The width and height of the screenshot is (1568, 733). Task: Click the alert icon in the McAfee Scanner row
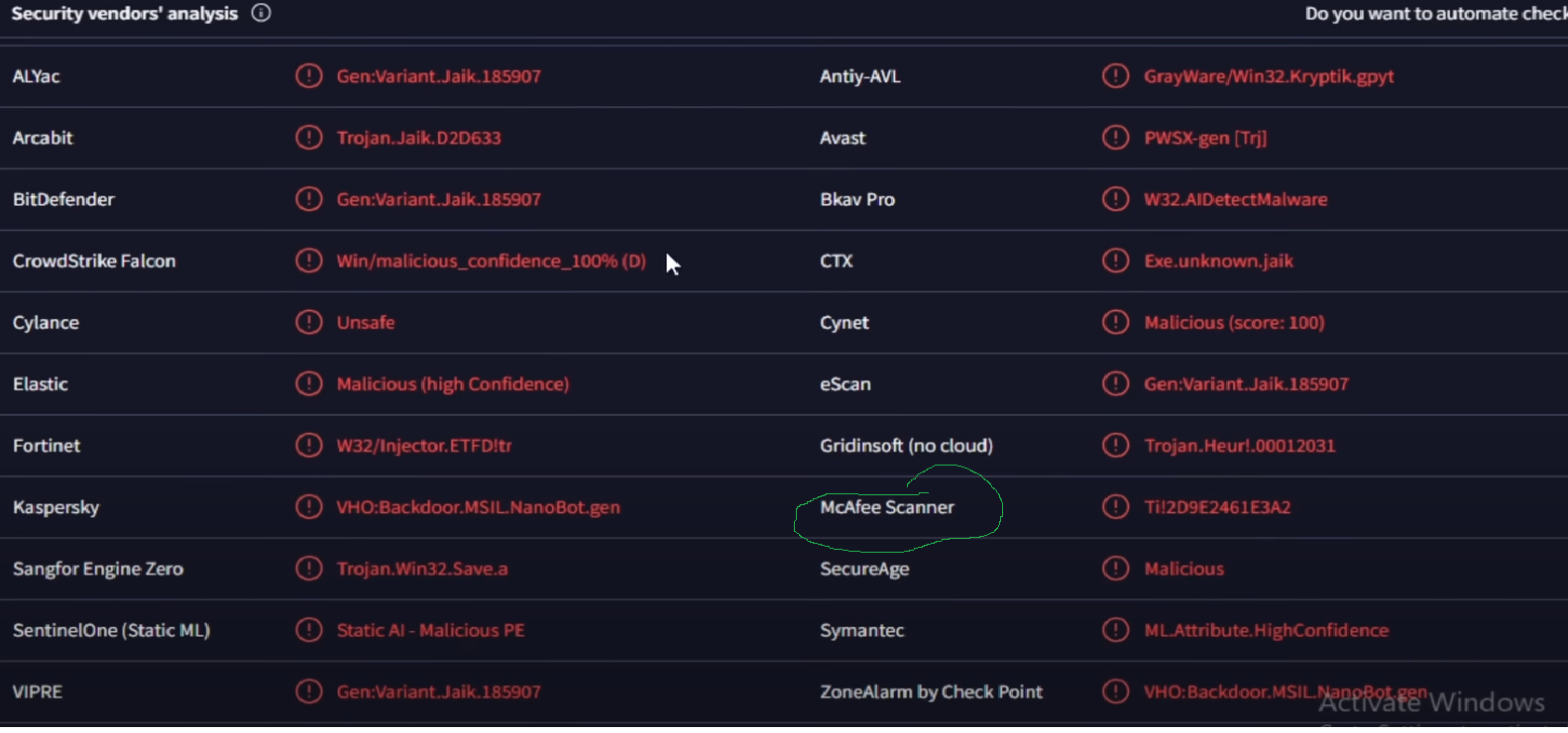pyautogui.click(x=1116, y=506)
